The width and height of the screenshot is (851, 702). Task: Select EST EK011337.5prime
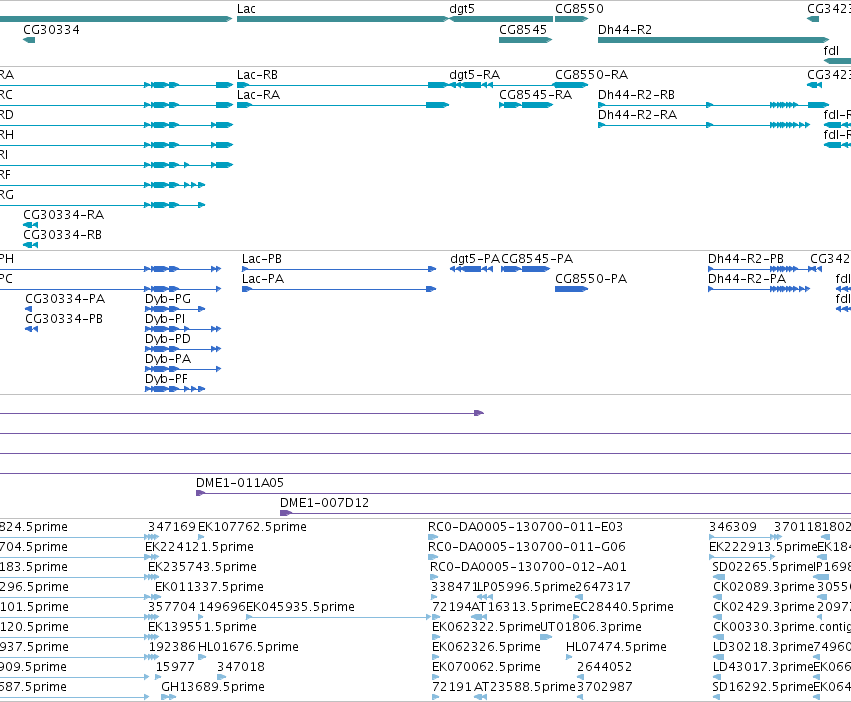pyautogui.click(x=209, y=587)
